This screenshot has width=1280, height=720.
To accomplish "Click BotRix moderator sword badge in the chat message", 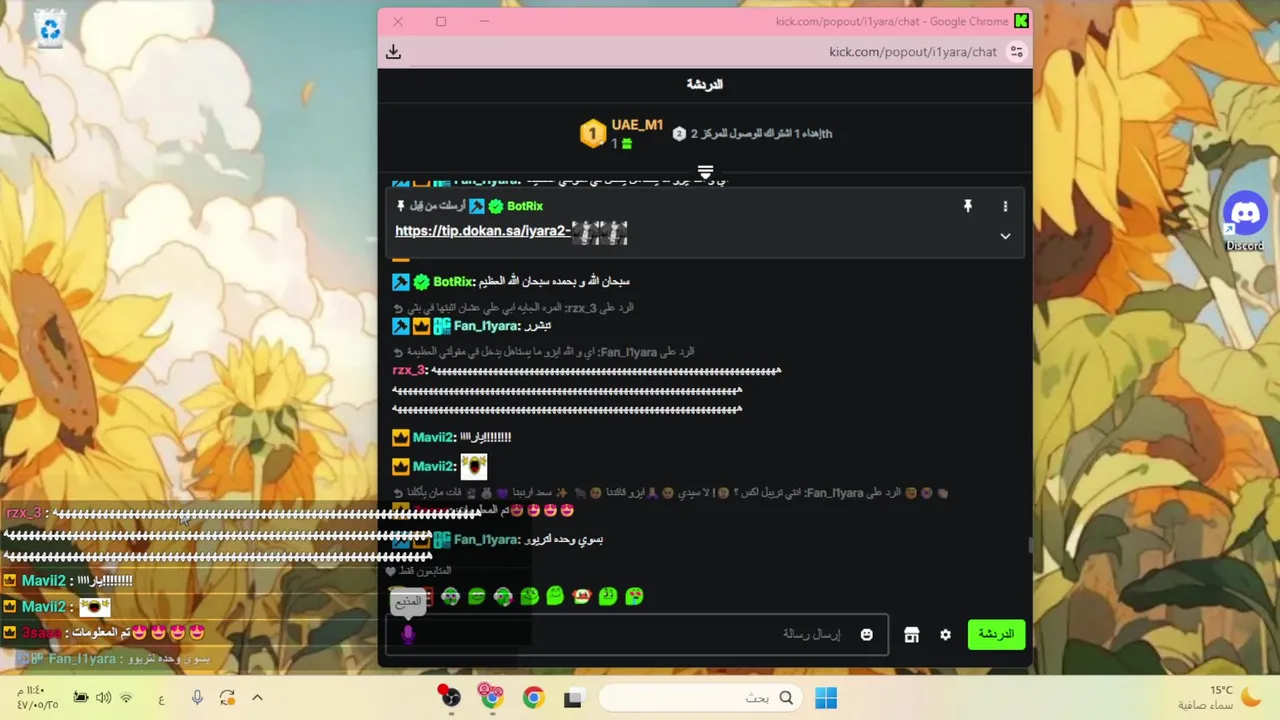I will [x=400, y=282].
